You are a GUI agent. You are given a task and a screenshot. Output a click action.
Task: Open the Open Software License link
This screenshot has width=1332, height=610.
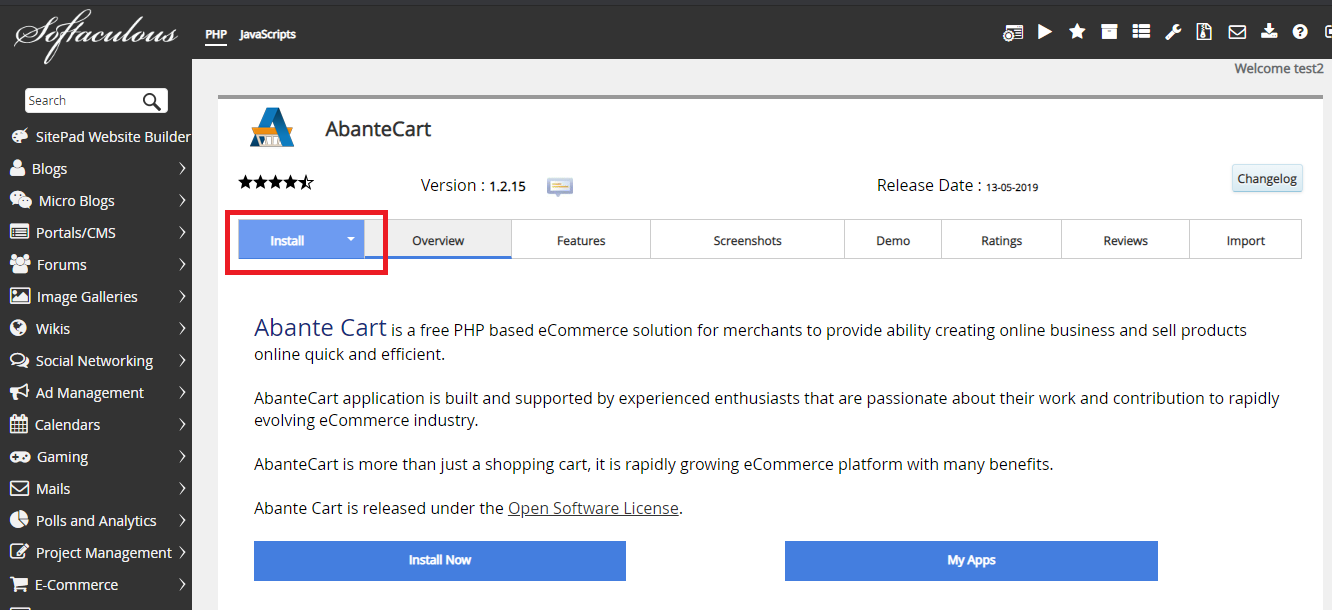pyautogui.click(x=593, y=508)
